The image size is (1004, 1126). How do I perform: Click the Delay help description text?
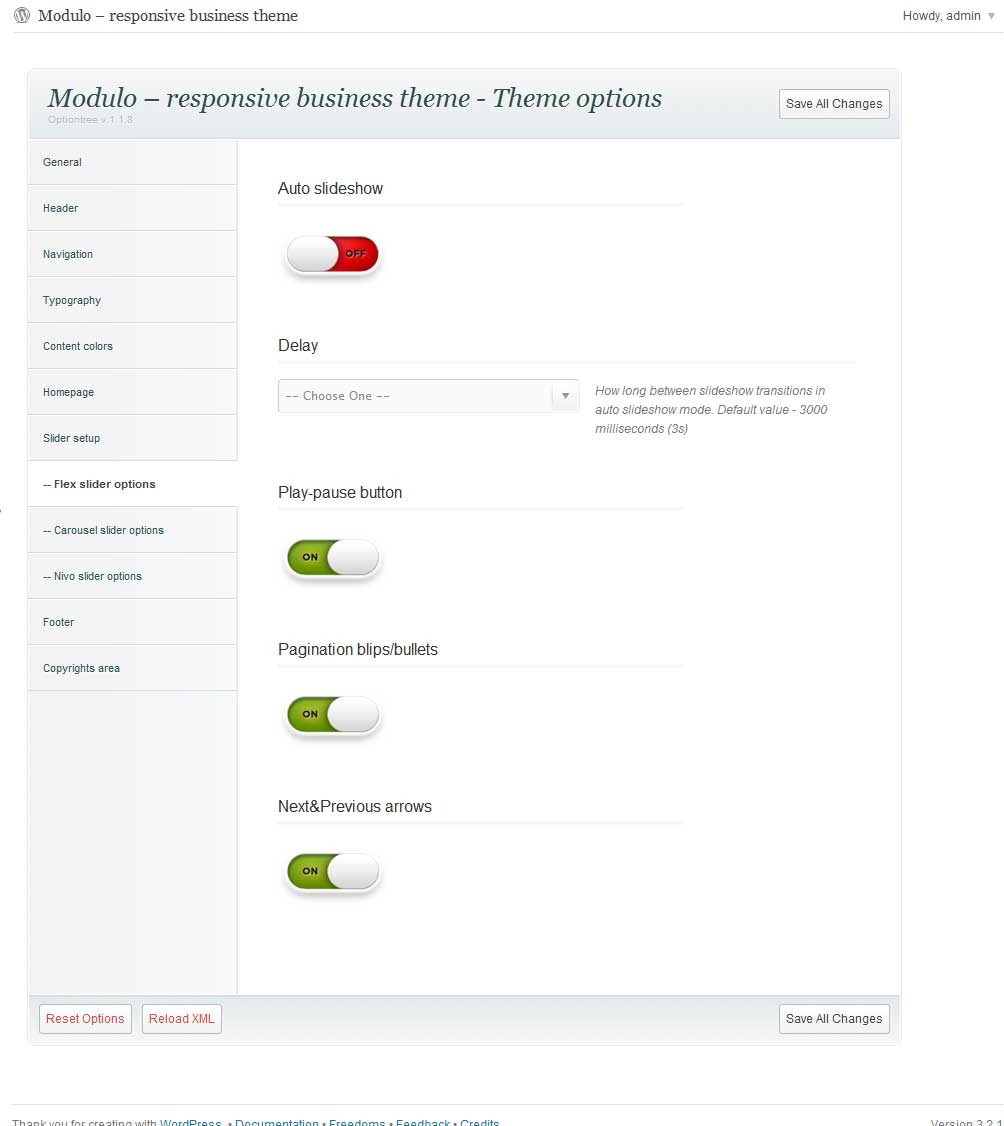point(711,410)
